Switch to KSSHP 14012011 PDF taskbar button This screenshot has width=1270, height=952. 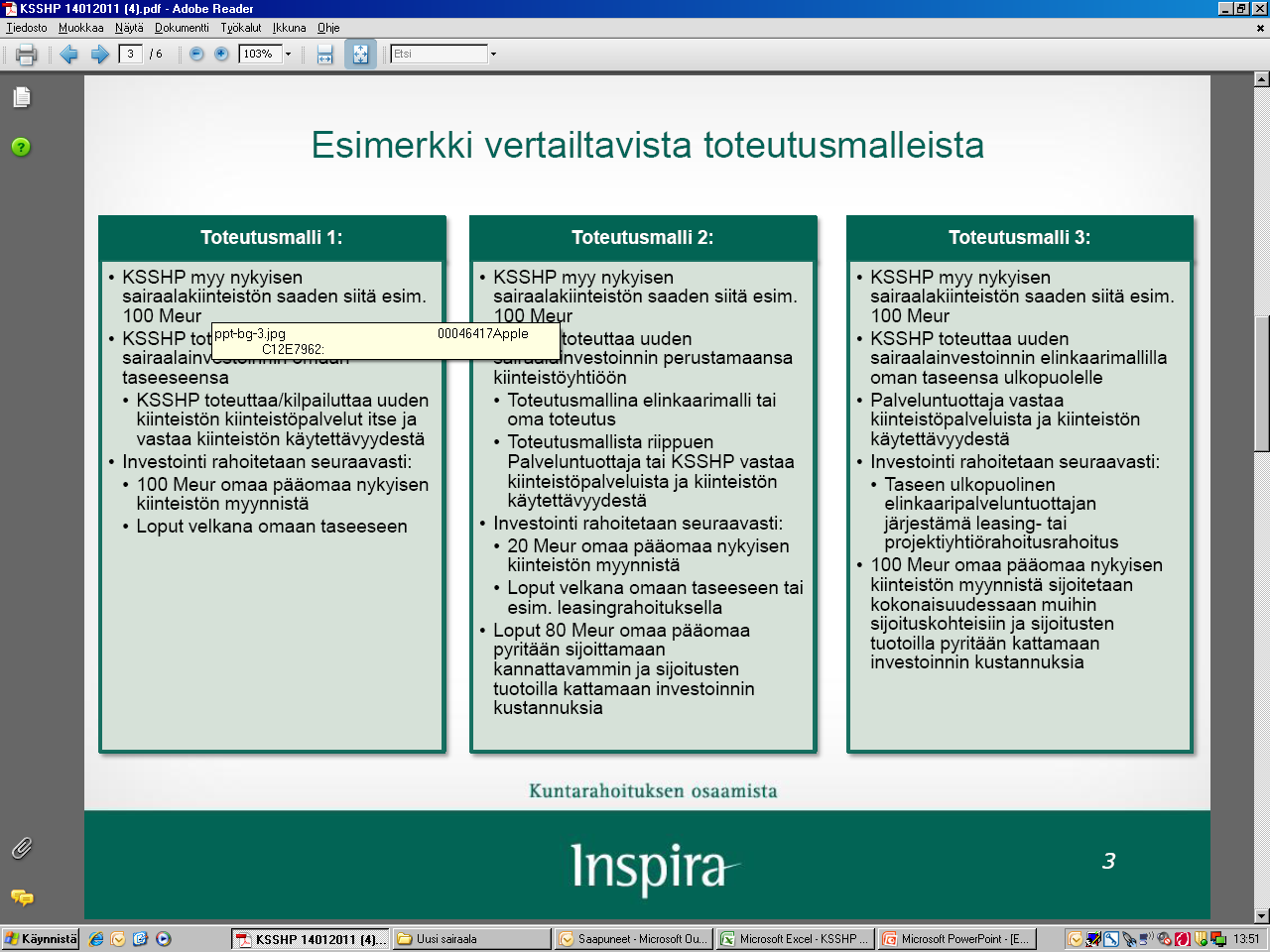click(x=311, y=938)
